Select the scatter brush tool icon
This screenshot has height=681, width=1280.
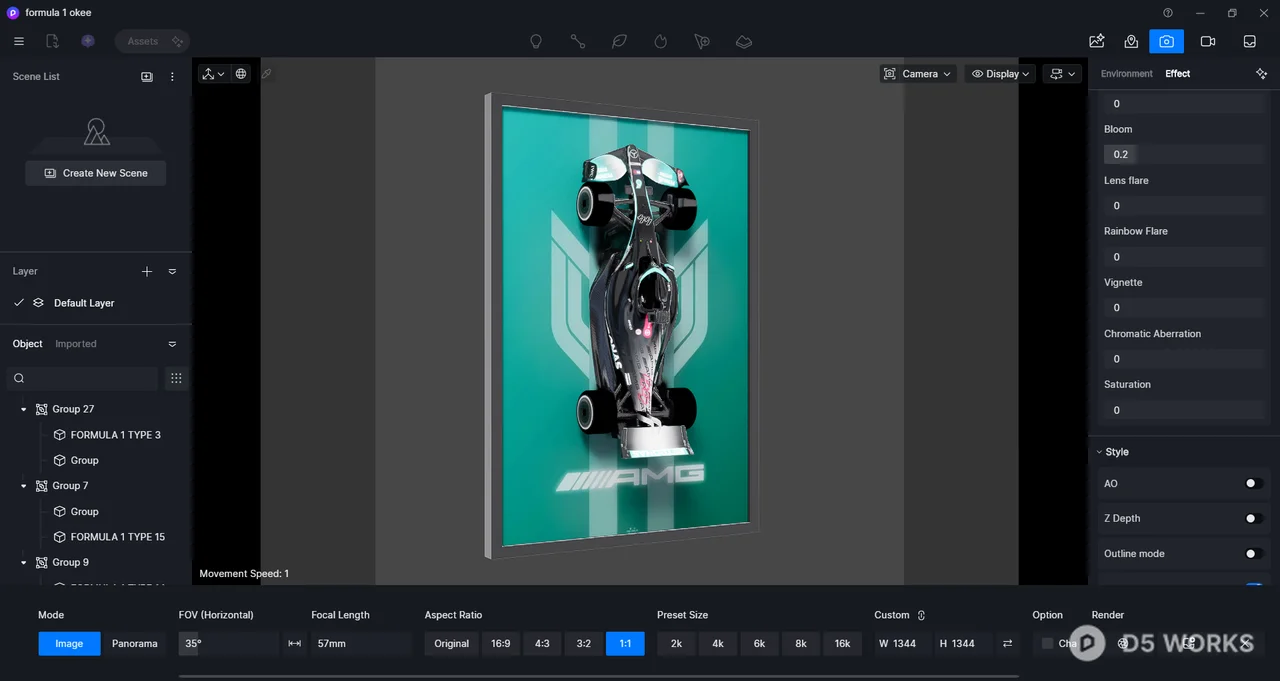coord(702,42)
